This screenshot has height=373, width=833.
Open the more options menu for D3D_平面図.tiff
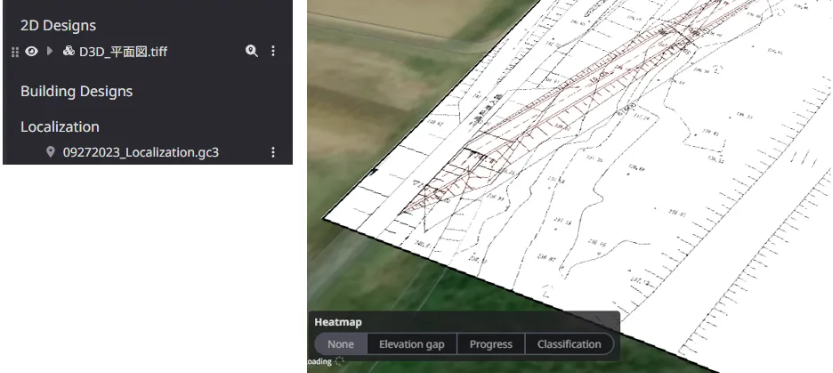273,51
